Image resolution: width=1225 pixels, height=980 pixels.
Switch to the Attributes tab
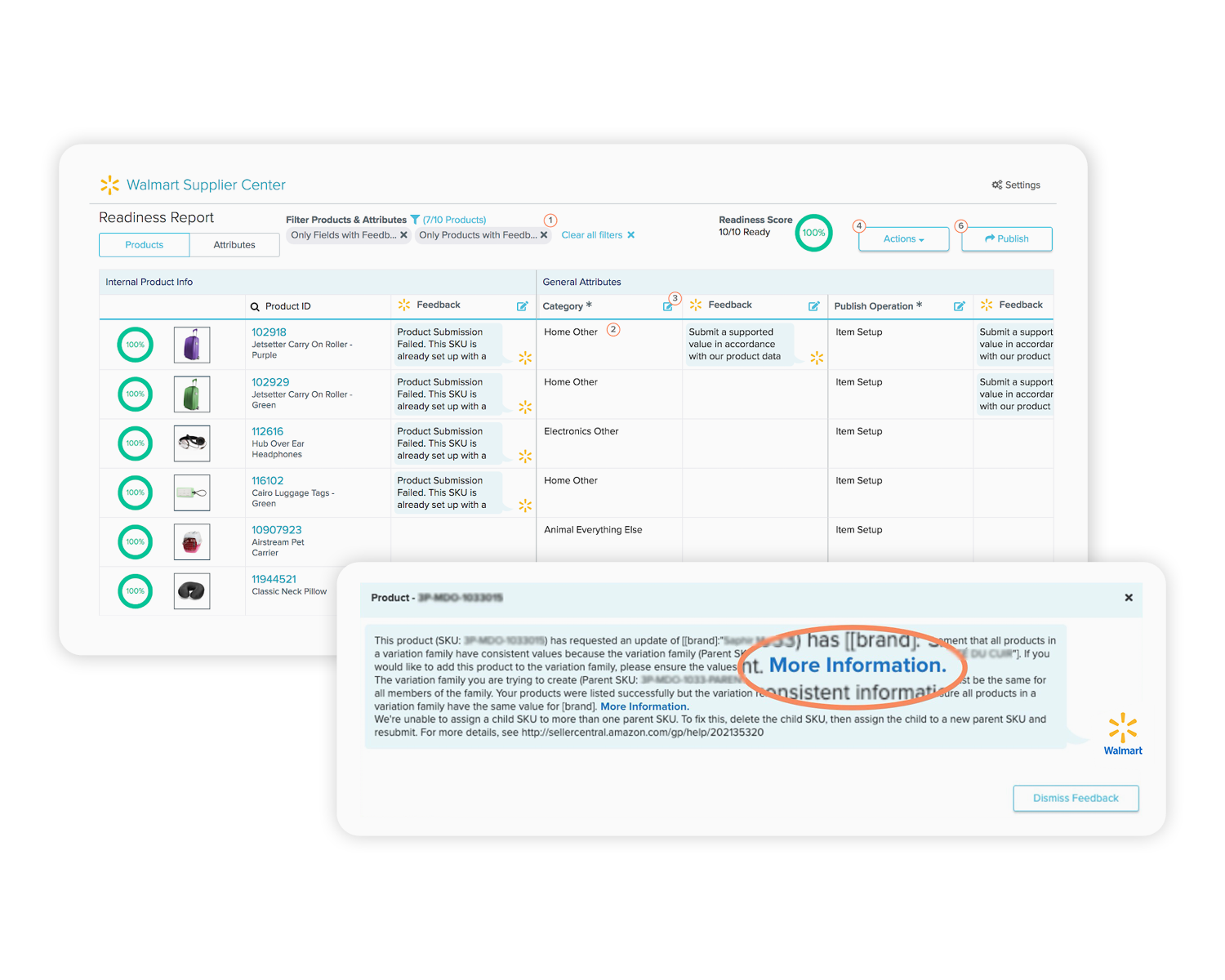point(234,245)
